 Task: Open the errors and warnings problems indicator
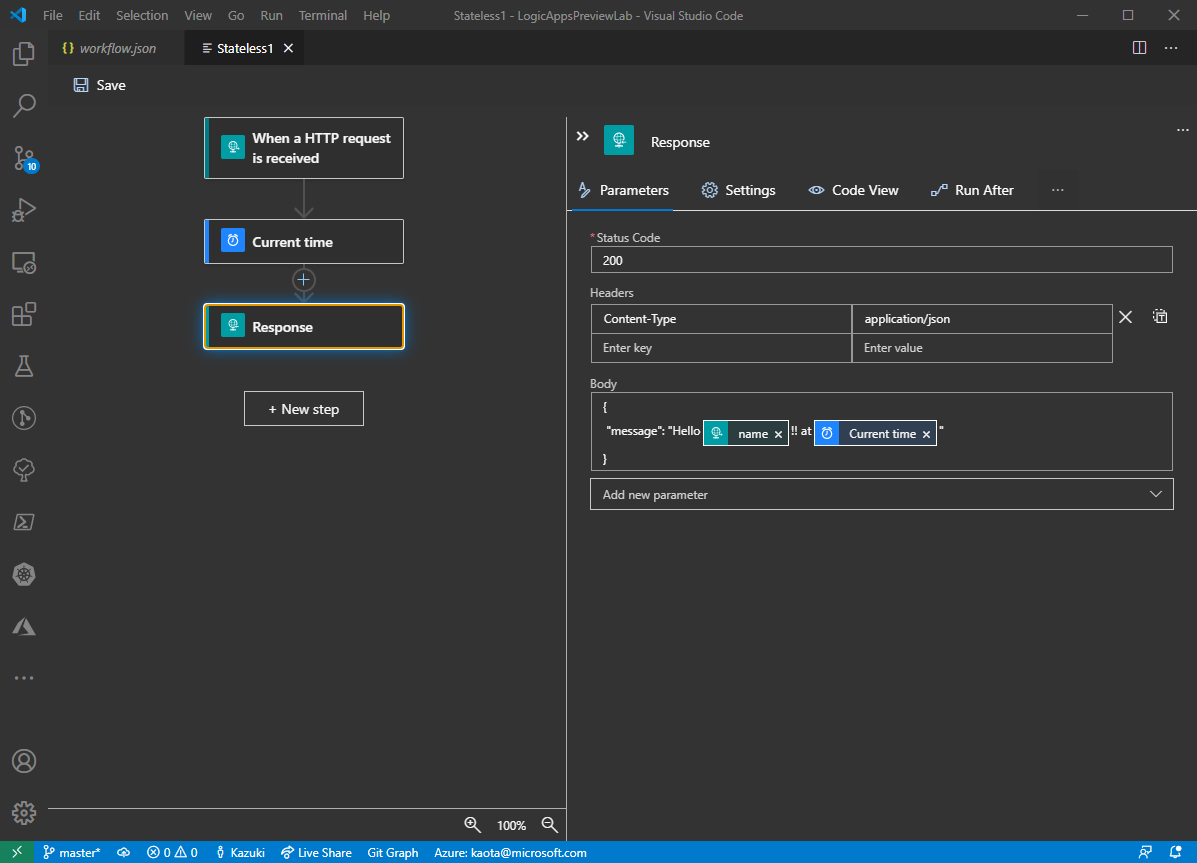(173, 852)
